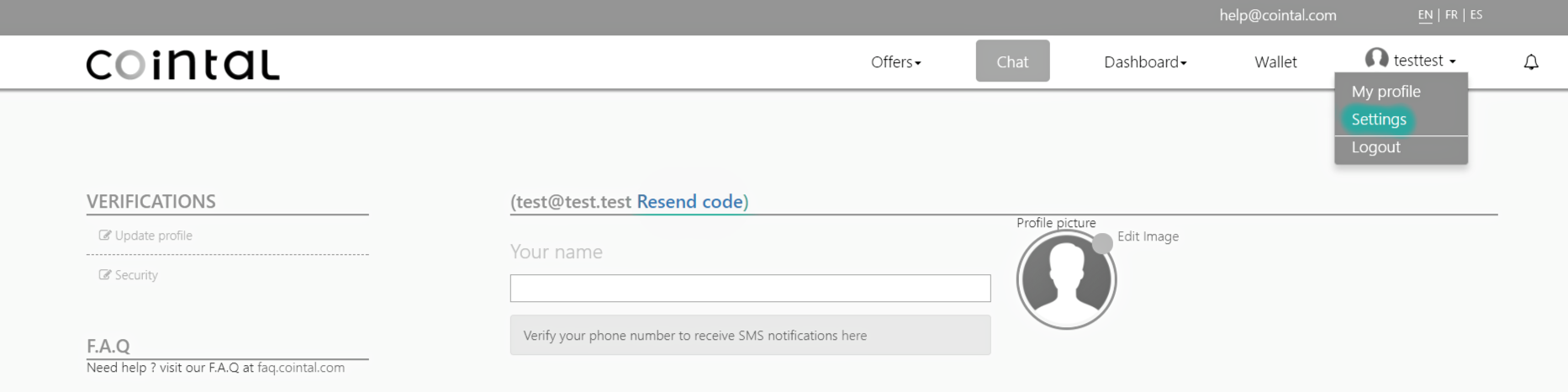The image size is (1568, 392).
Task: Click the Cointal logo
Action: (x=182, y=65)
